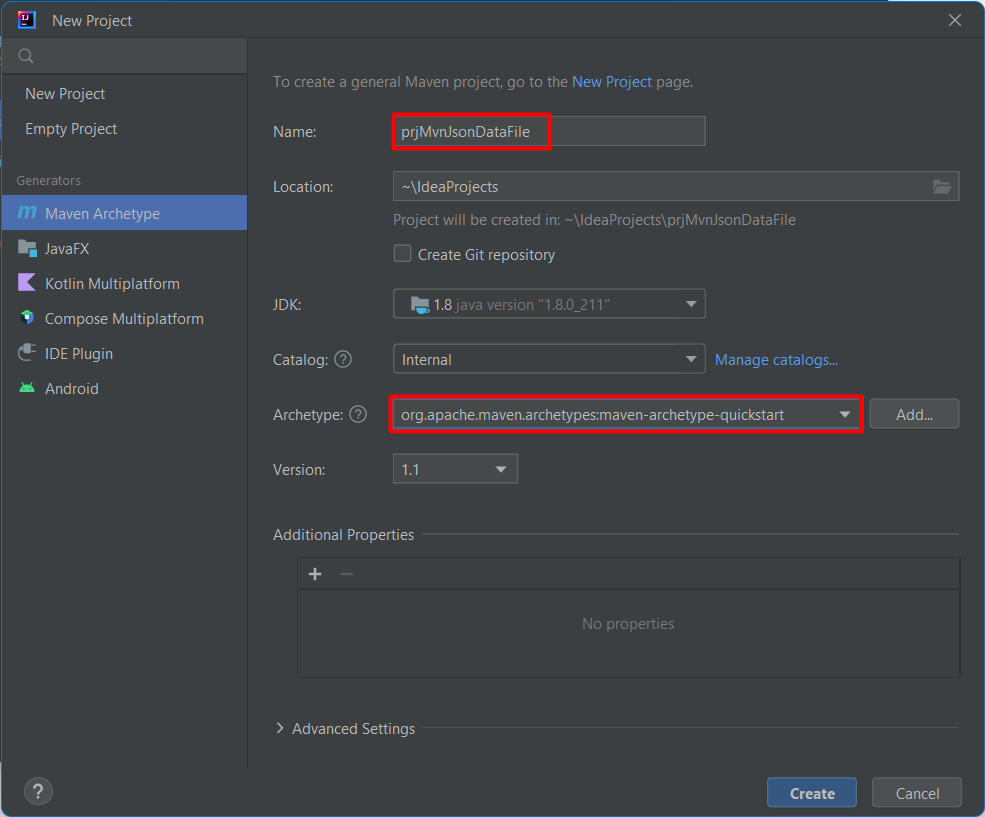Open the JDK dropdown
This screenshot has height=817, width=985.
549,304
